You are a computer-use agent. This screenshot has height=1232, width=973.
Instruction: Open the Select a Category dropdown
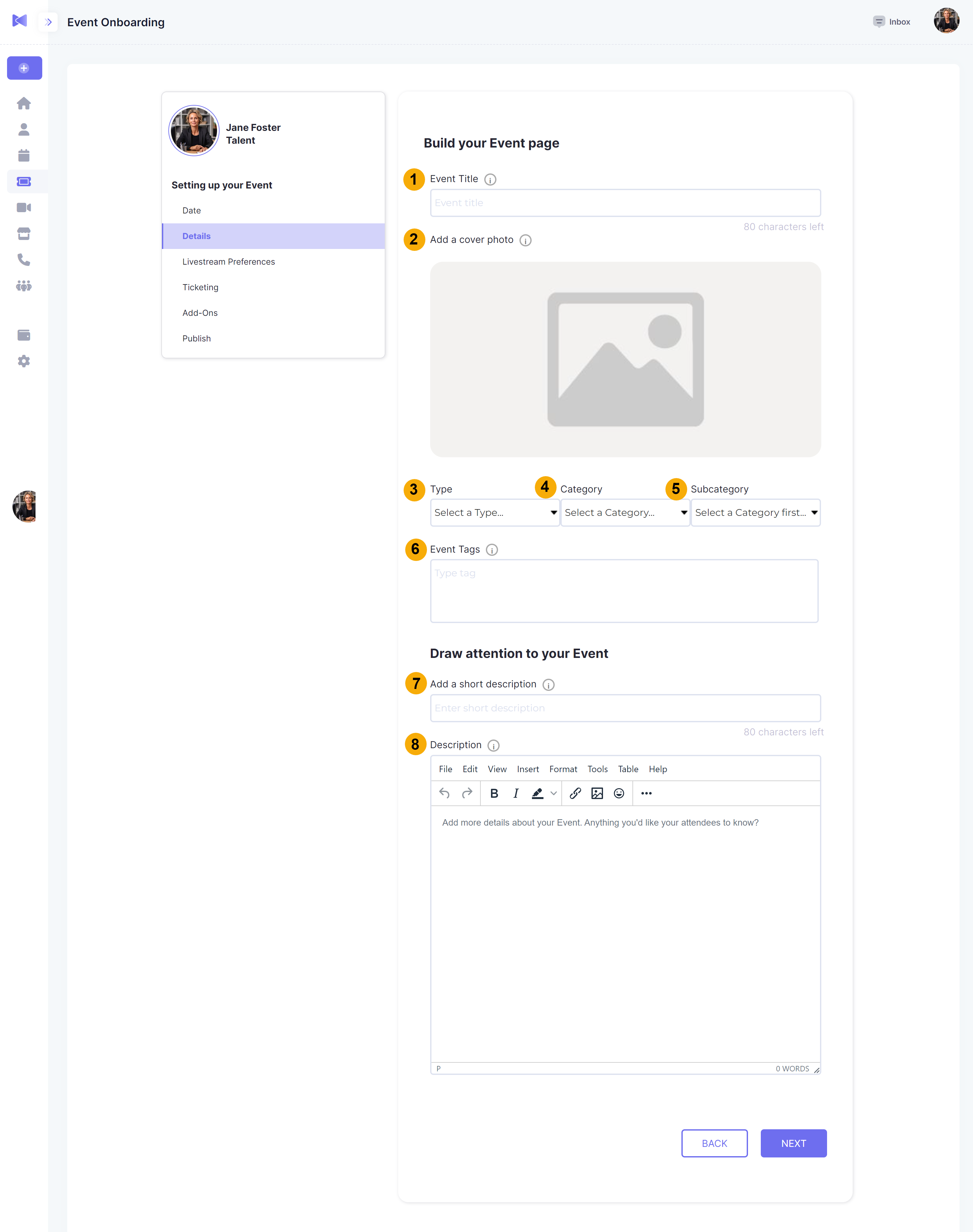pos(625,513)
